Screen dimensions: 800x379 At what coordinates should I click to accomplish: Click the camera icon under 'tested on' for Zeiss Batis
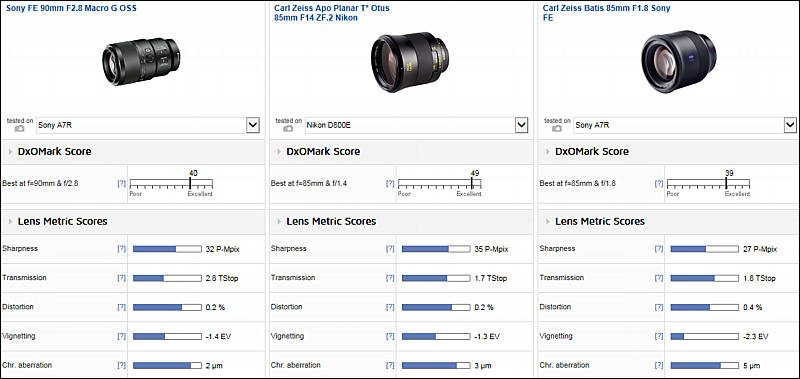(557, 129)
